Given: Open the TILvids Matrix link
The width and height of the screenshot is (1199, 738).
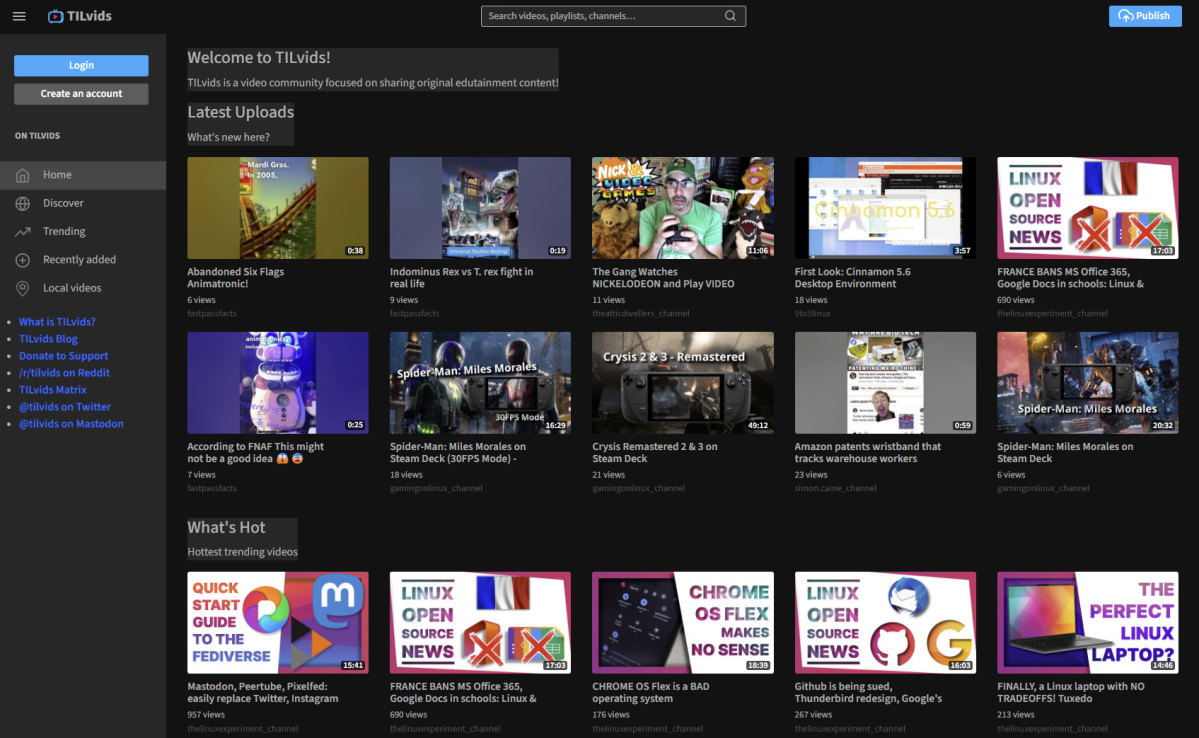Looking at the screenshot, I should tap(53, 389).
